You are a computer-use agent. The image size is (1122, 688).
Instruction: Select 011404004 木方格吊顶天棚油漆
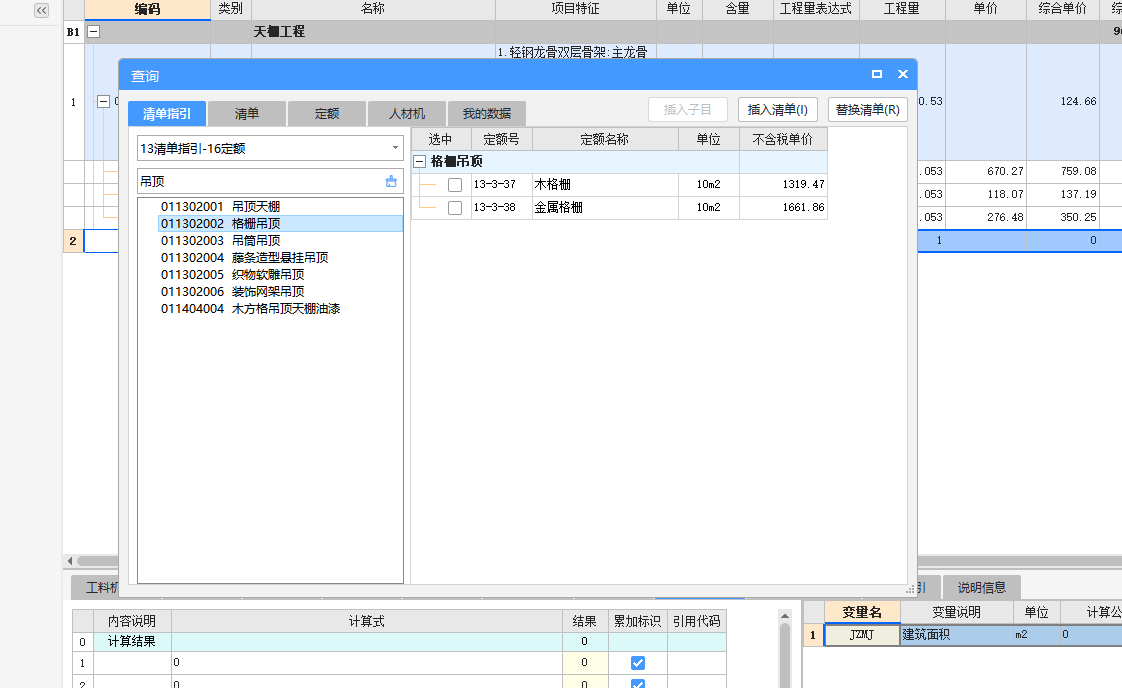tap(250, 309)
